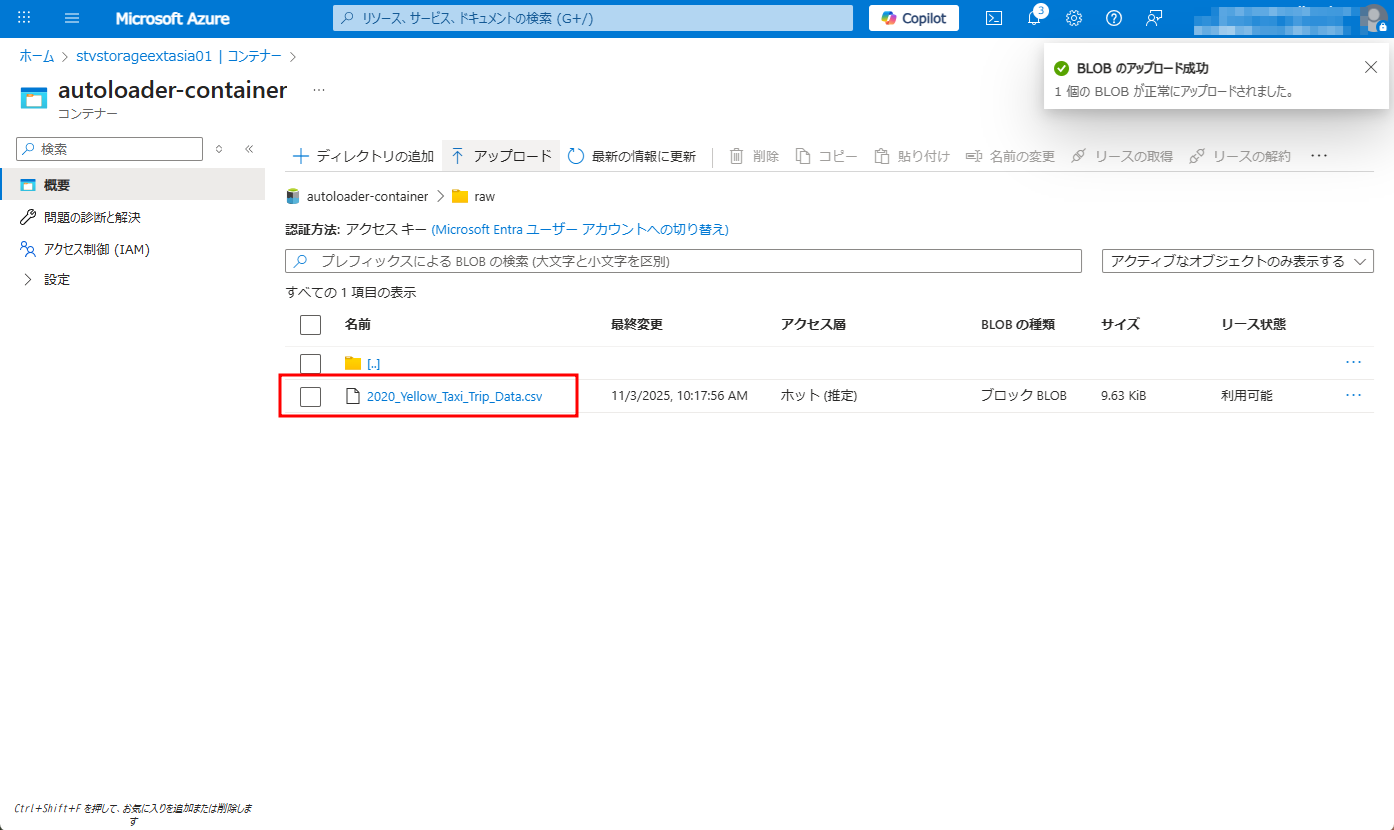Click the refresh icon labeled 最新の情報に更新

pyautogui.click(x=632, y=156)
